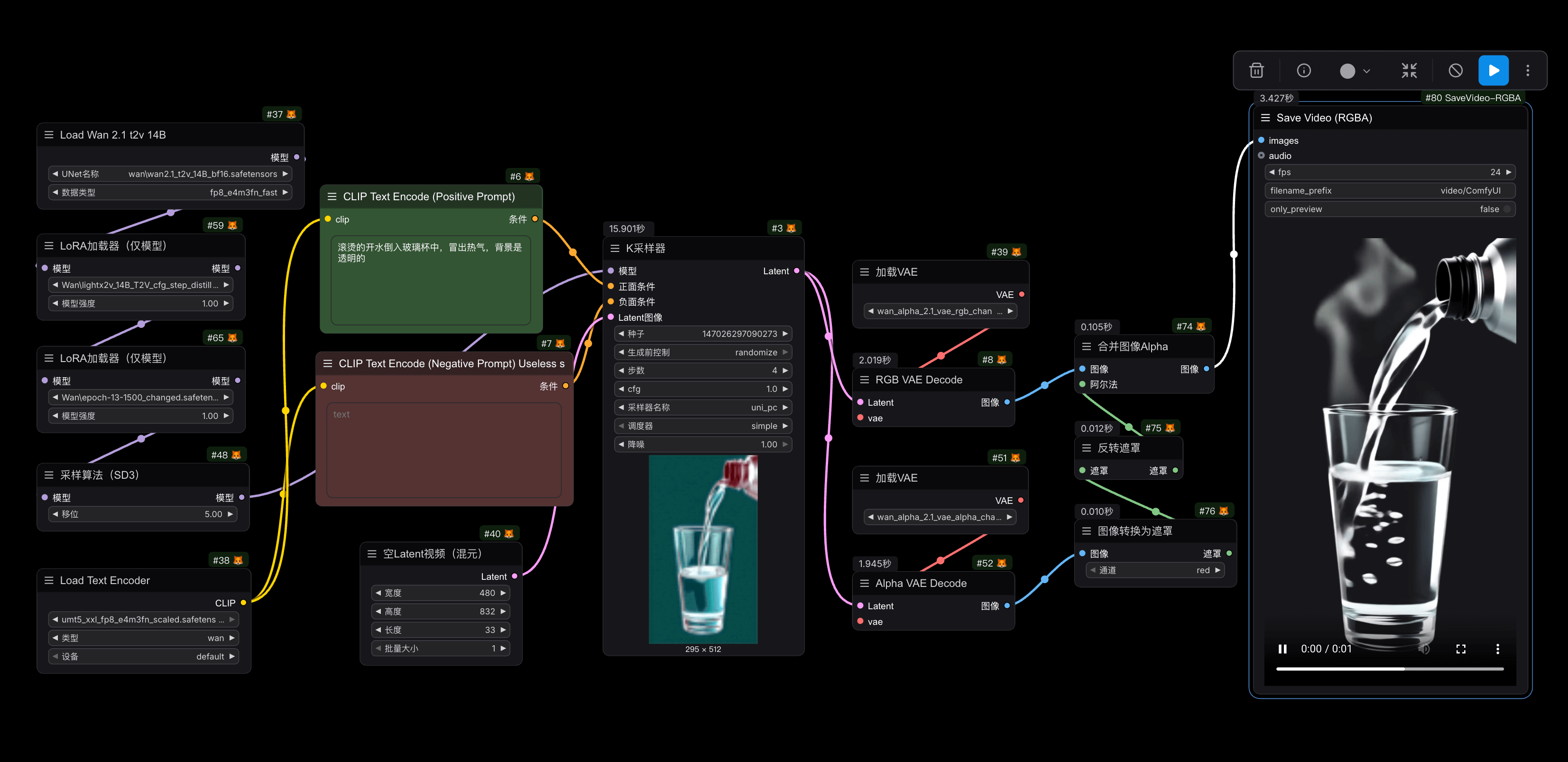Increase fps value with right arrow
The height and width of the screenshot is (762, 1568).
coord(1508,172)
